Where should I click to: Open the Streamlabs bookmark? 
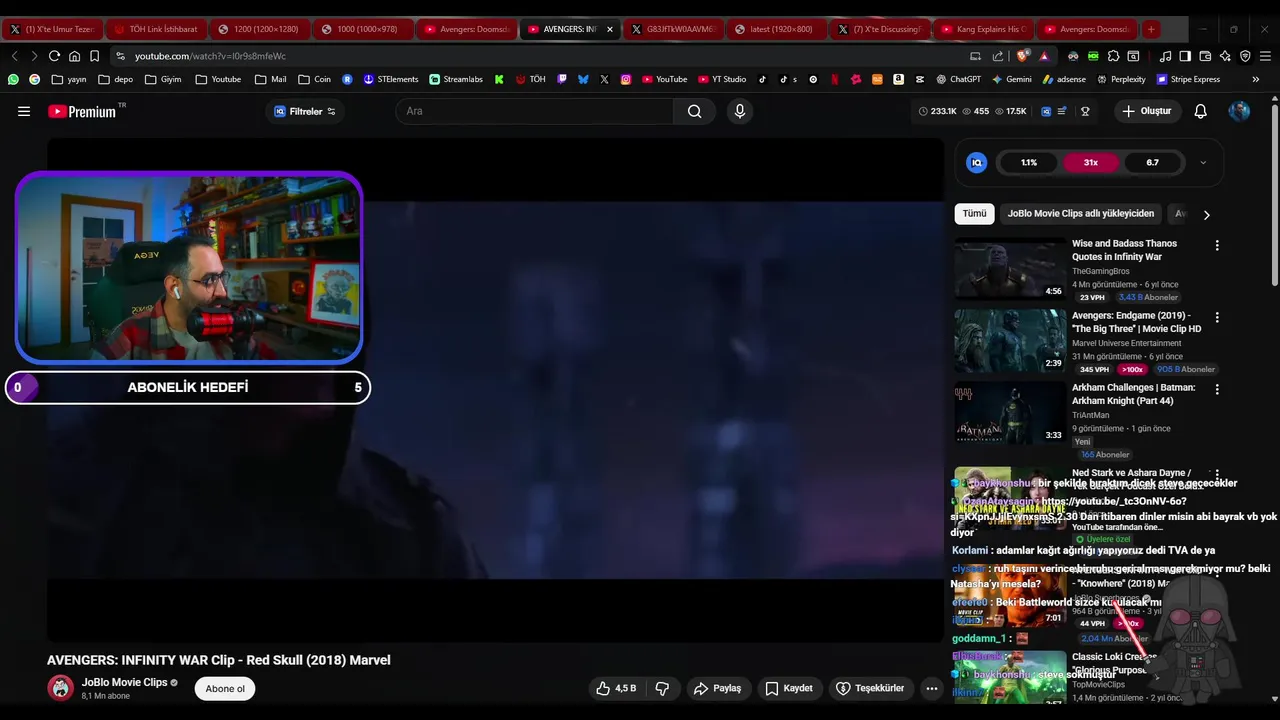point(456,79)
